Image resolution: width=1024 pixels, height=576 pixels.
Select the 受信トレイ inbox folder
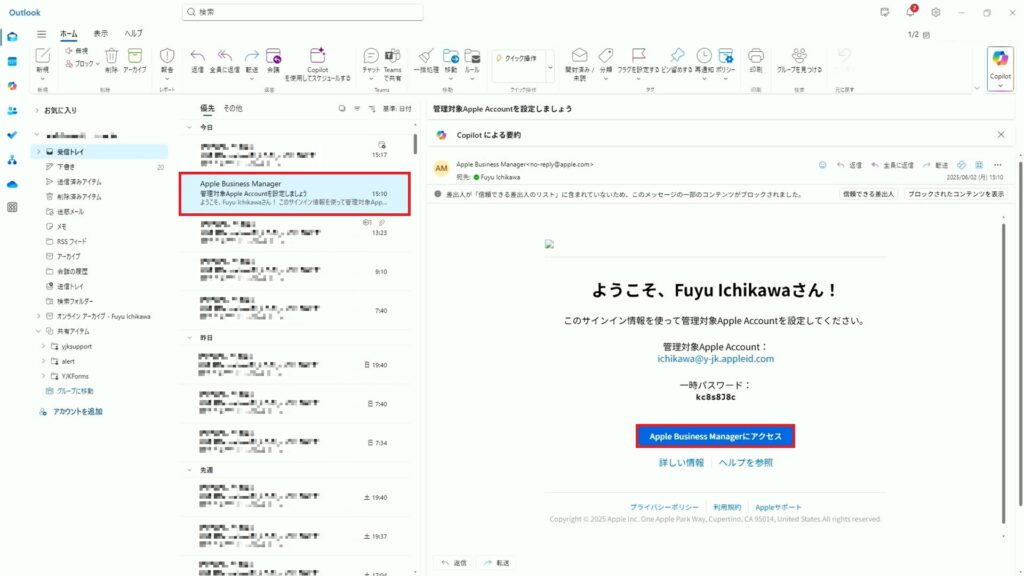pos(99,152)
